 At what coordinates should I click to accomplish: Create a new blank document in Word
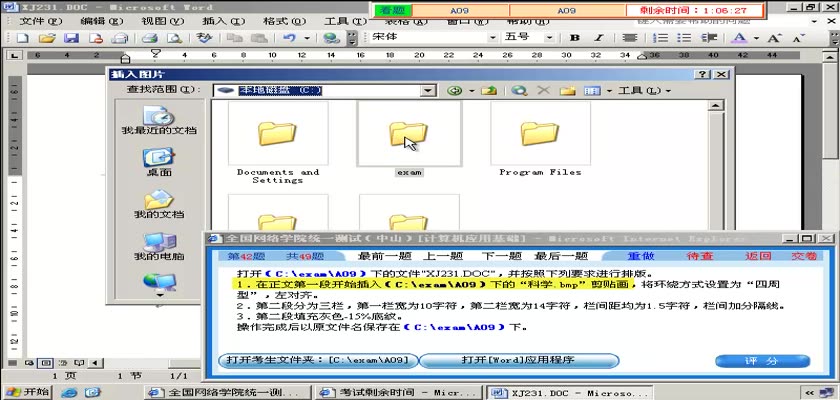(22, 38)
